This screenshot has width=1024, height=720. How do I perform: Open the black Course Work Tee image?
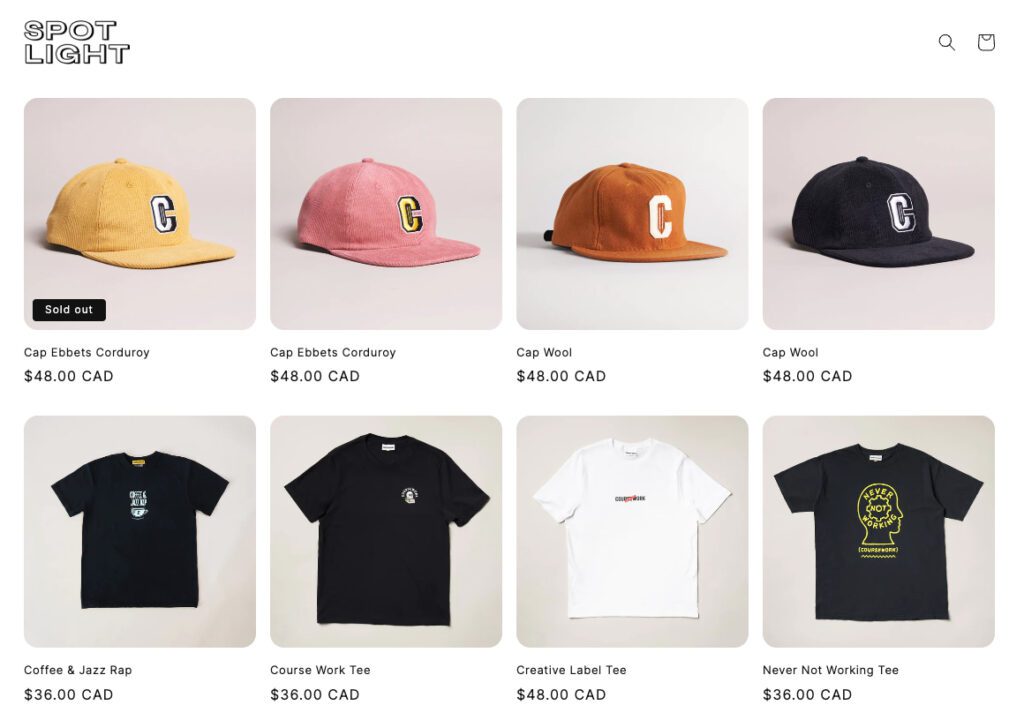(386, 532)
